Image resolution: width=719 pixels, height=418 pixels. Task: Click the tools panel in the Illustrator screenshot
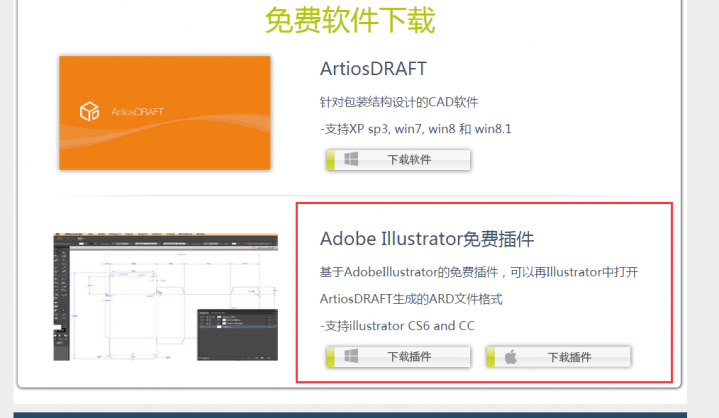(58, 290)
